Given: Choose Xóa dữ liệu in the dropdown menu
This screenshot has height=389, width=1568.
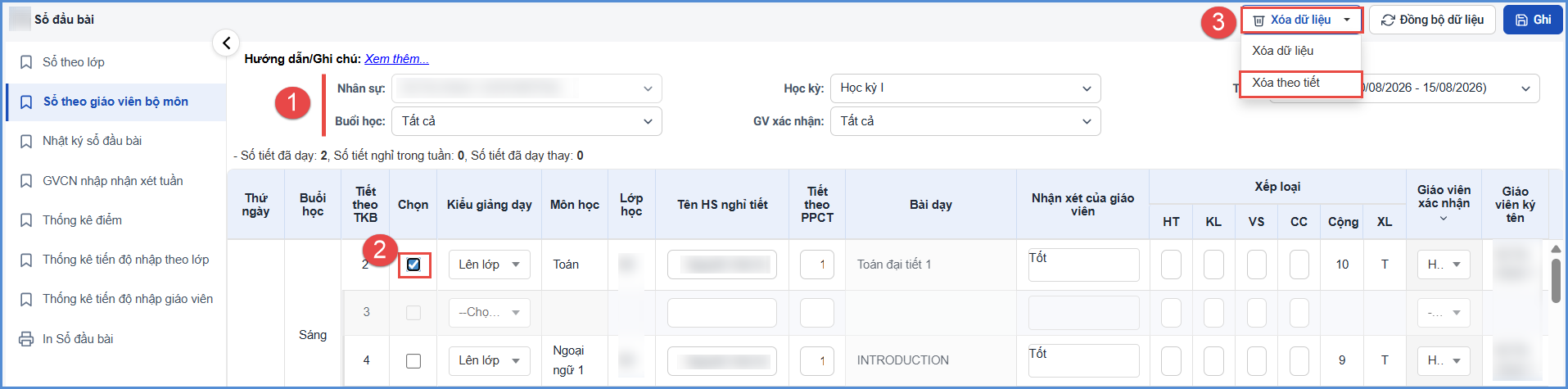Looking at the screenshot, I should tap(1301, 51).
